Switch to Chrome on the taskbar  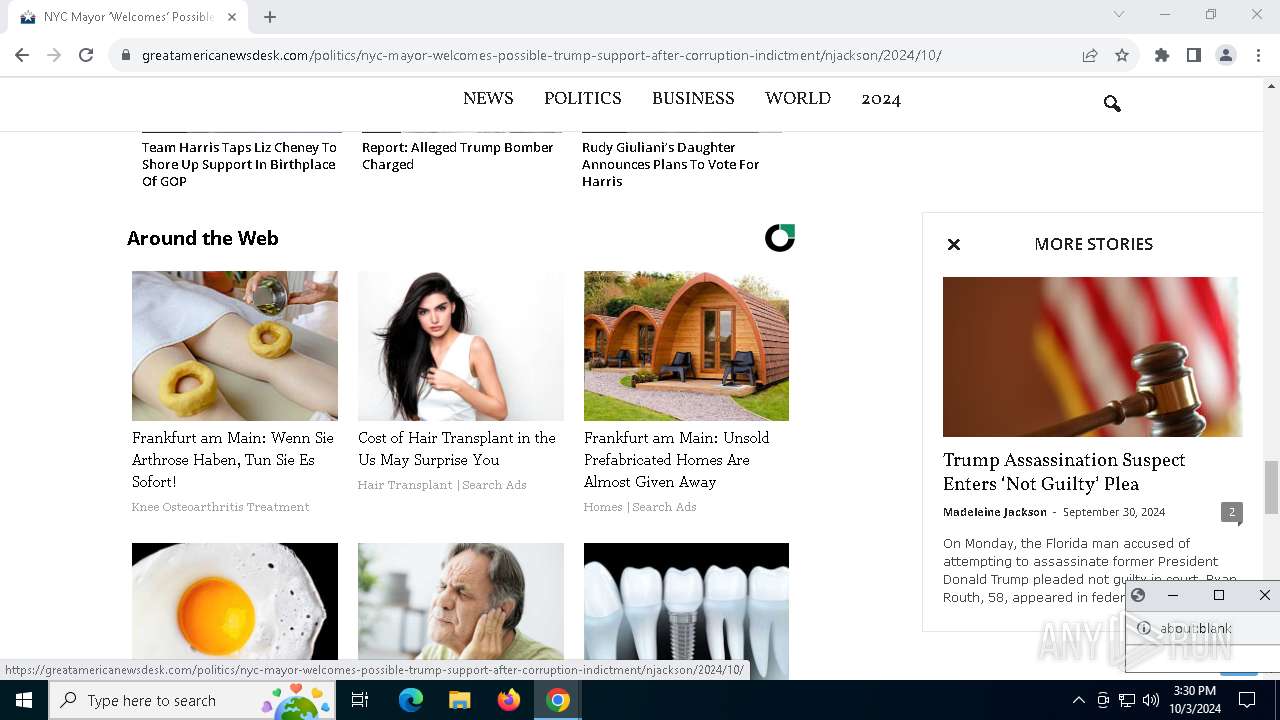558,700
